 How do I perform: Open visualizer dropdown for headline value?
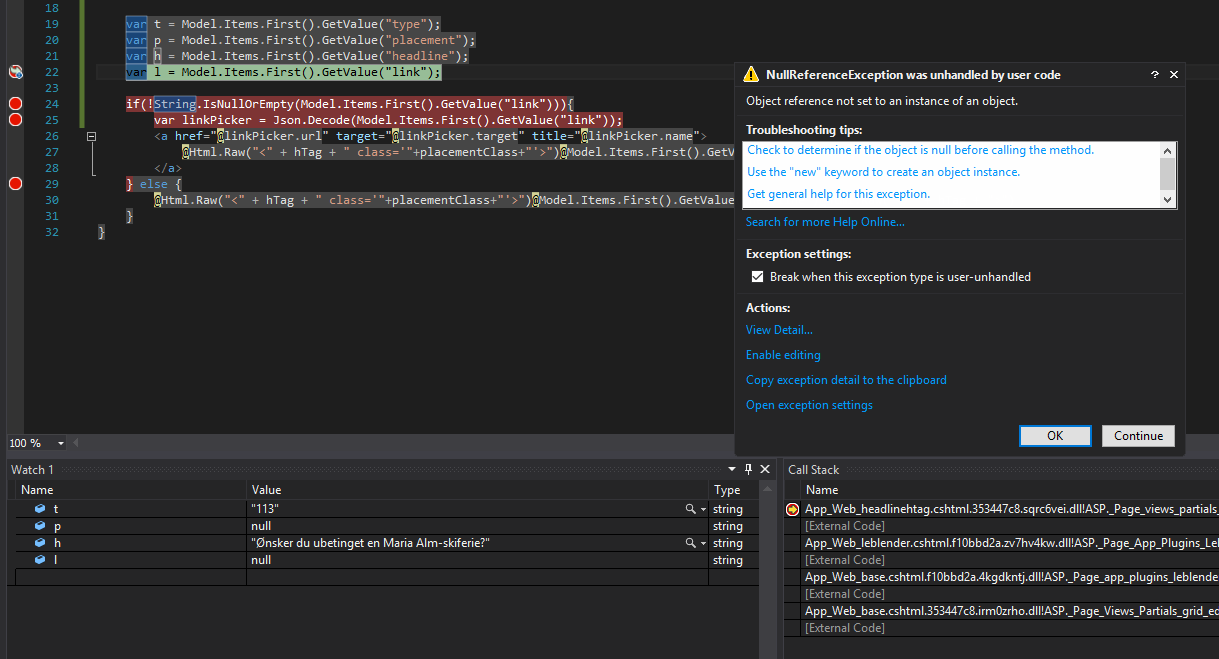coord(703,543)
